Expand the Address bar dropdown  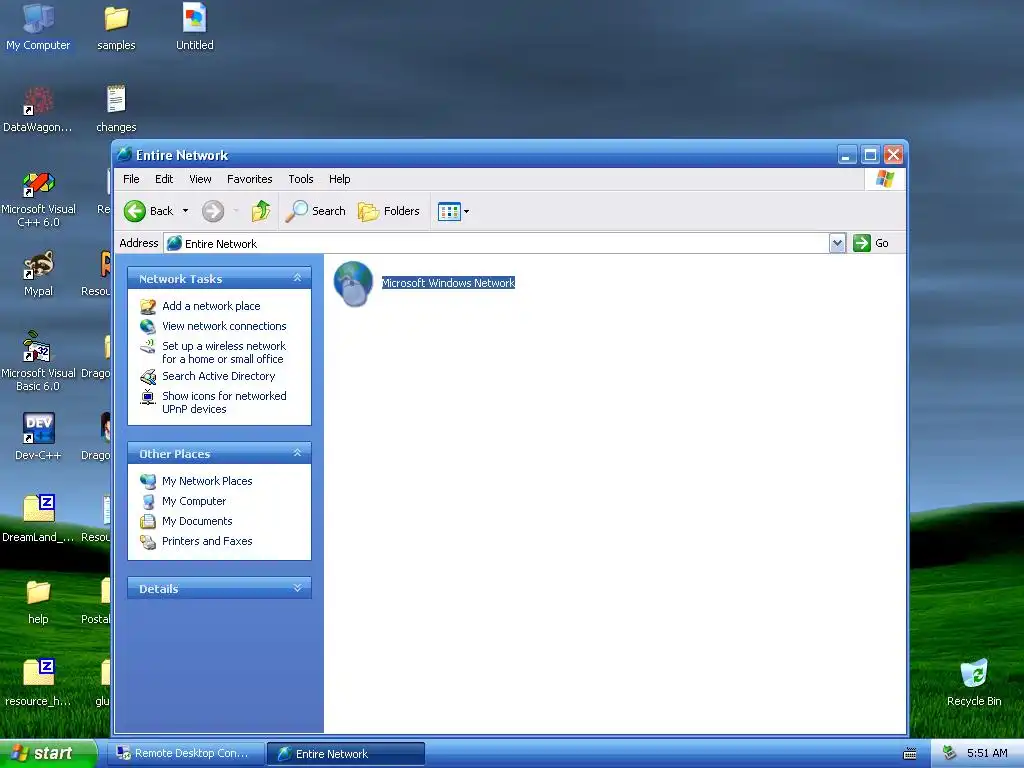837,244
